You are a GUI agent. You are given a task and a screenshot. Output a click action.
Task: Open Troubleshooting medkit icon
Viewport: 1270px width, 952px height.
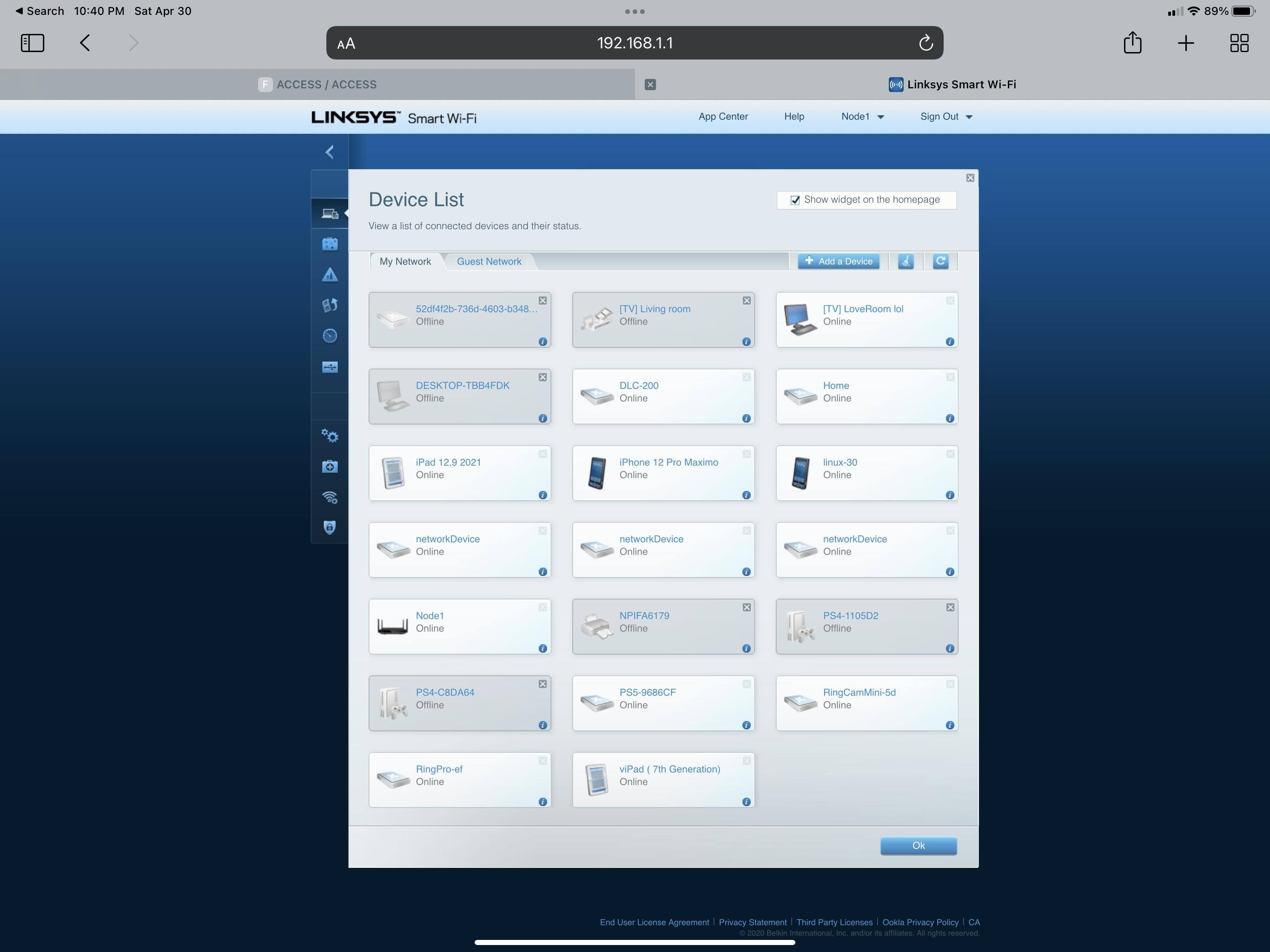[330, 466]
